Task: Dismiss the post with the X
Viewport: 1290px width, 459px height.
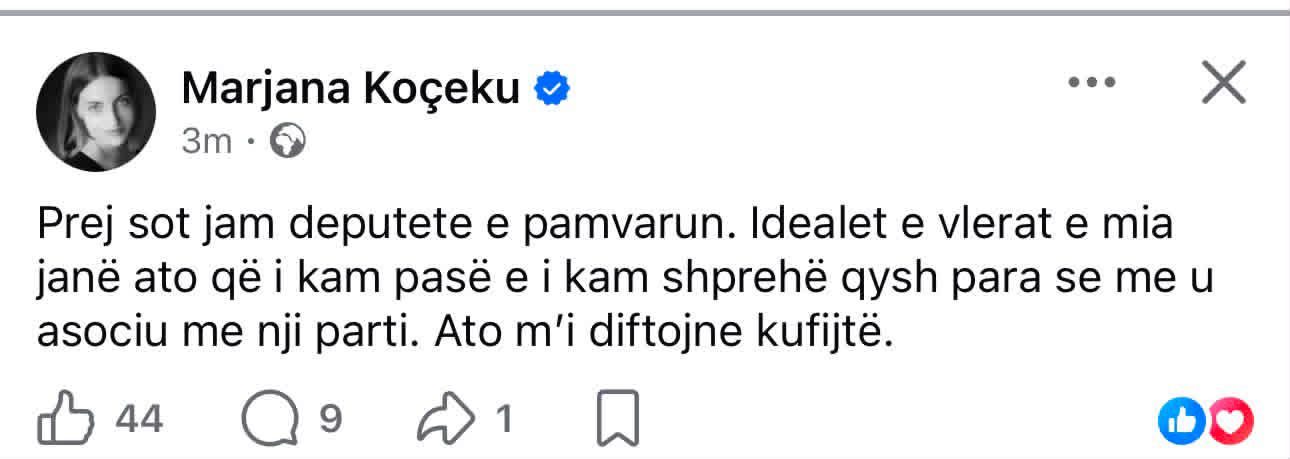Action: 1223,83
